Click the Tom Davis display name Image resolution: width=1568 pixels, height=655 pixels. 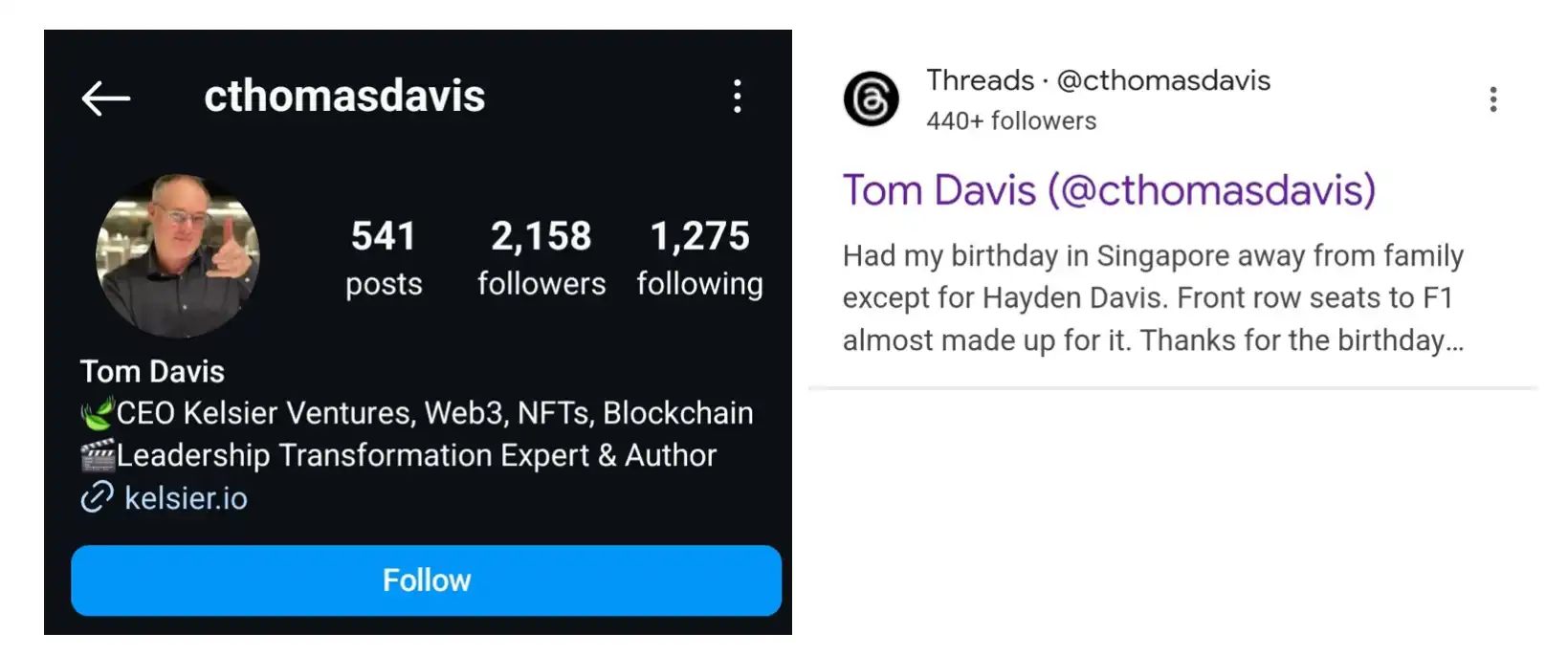coord(152,371)
